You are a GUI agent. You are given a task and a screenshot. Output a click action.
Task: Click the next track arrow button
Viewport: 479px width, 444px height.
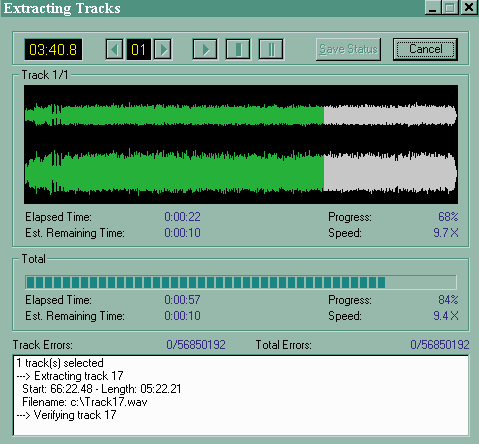pyautogui.click(x=163, y=49)
